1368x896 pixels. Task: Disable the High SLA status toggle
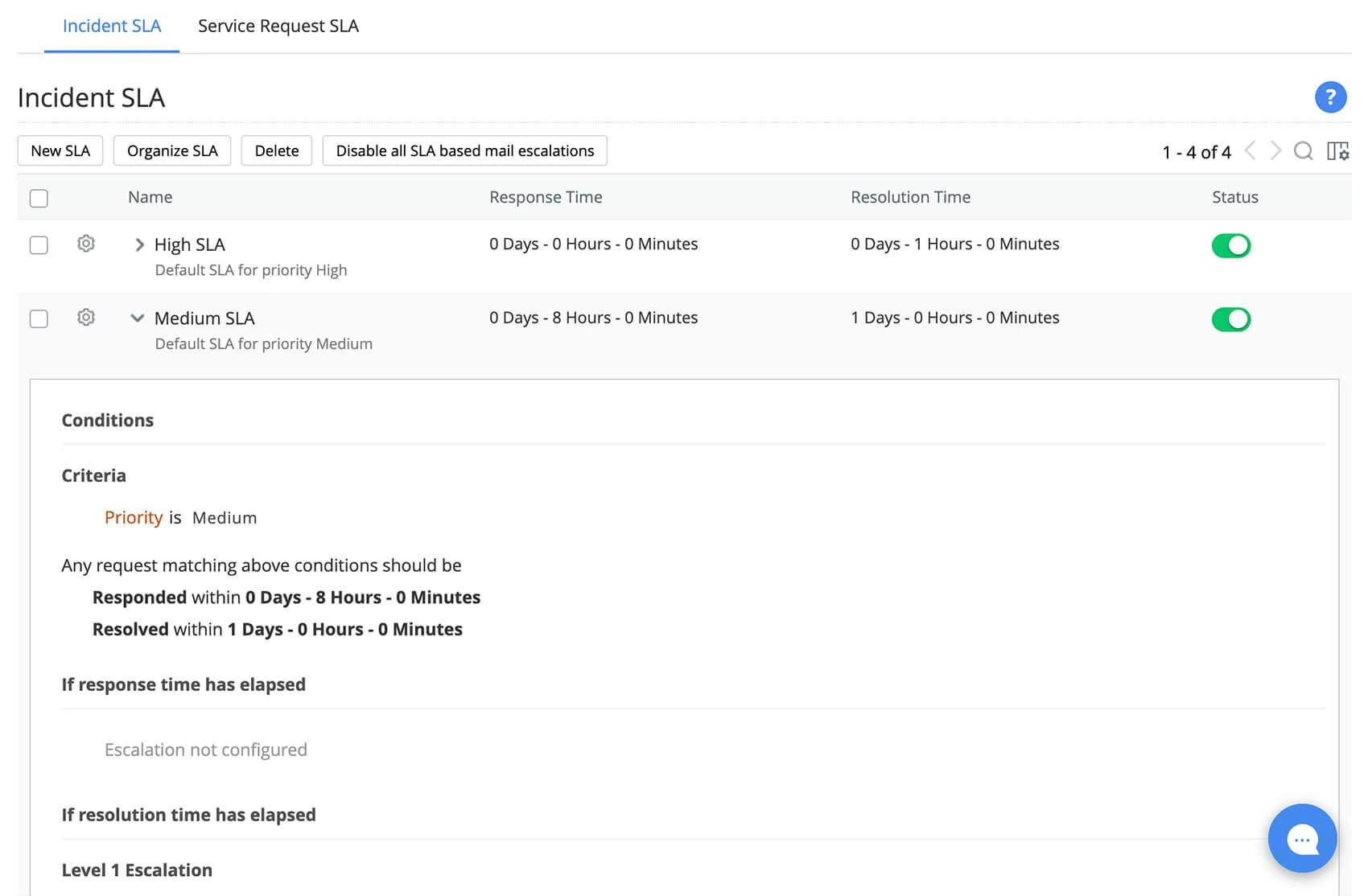point(1230,245)
